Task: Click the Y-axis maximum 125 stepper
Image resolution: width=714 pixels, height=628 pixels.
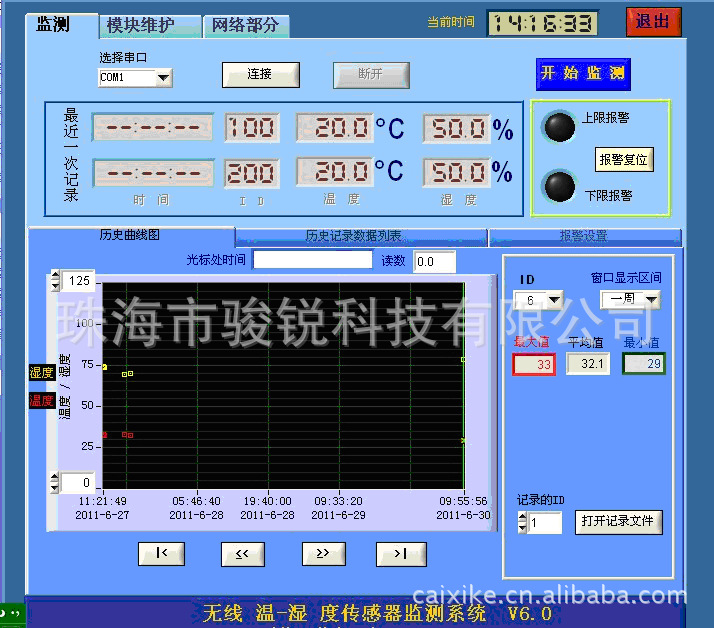Action: 55,280
